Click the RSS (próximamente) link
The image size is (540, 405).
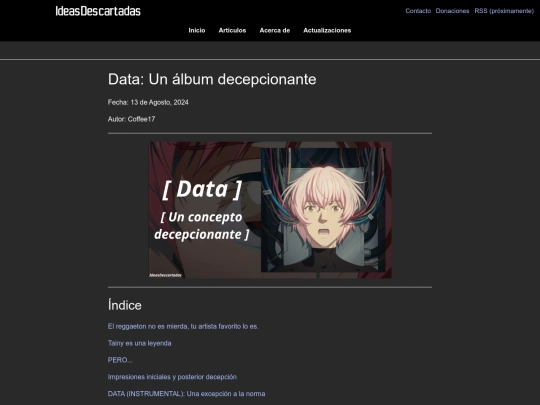coord(504,11)
